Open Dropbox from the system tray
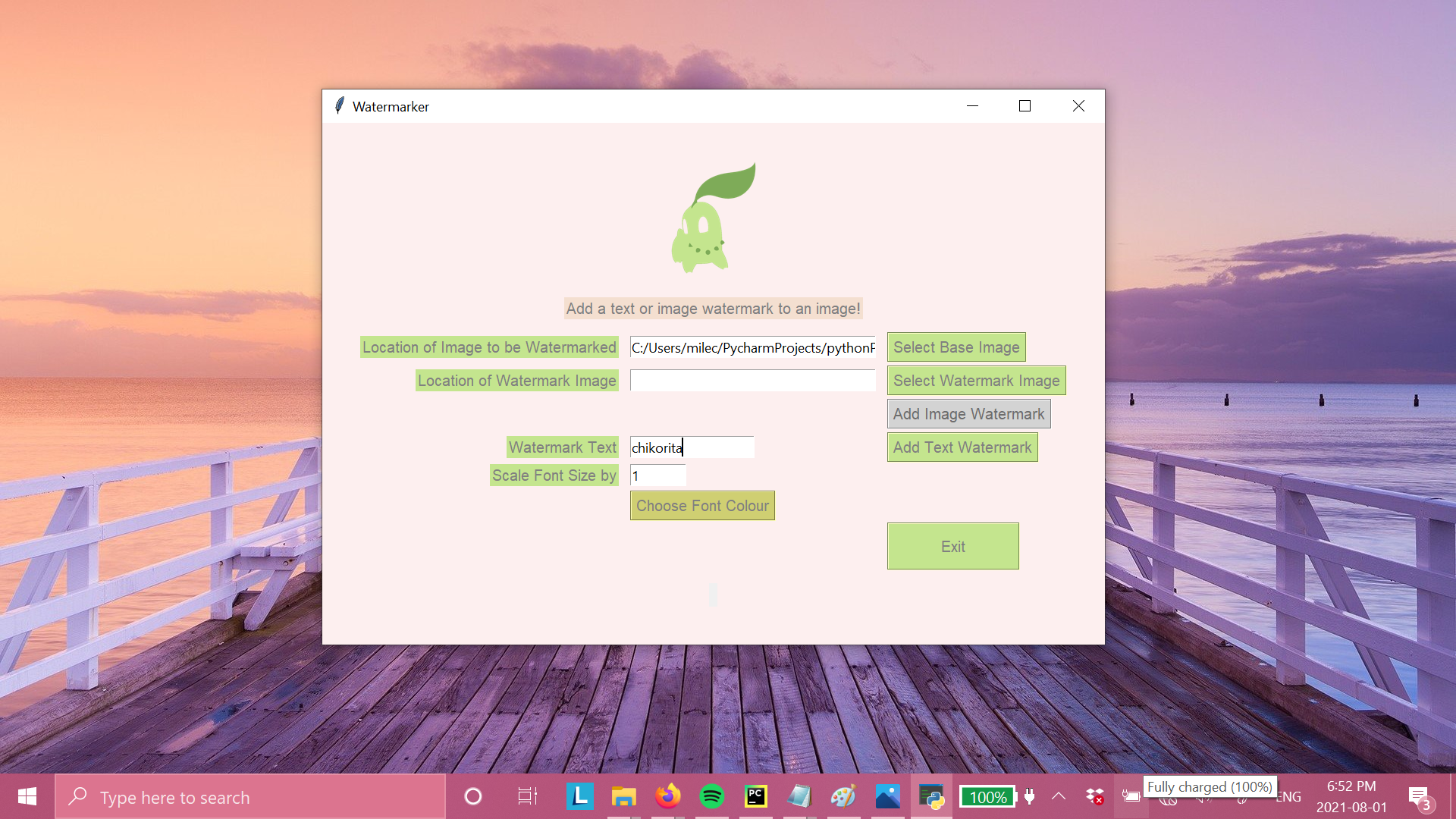Image resolution: width=1456 pixels, height=819 pixels. tap(1095, 797)
